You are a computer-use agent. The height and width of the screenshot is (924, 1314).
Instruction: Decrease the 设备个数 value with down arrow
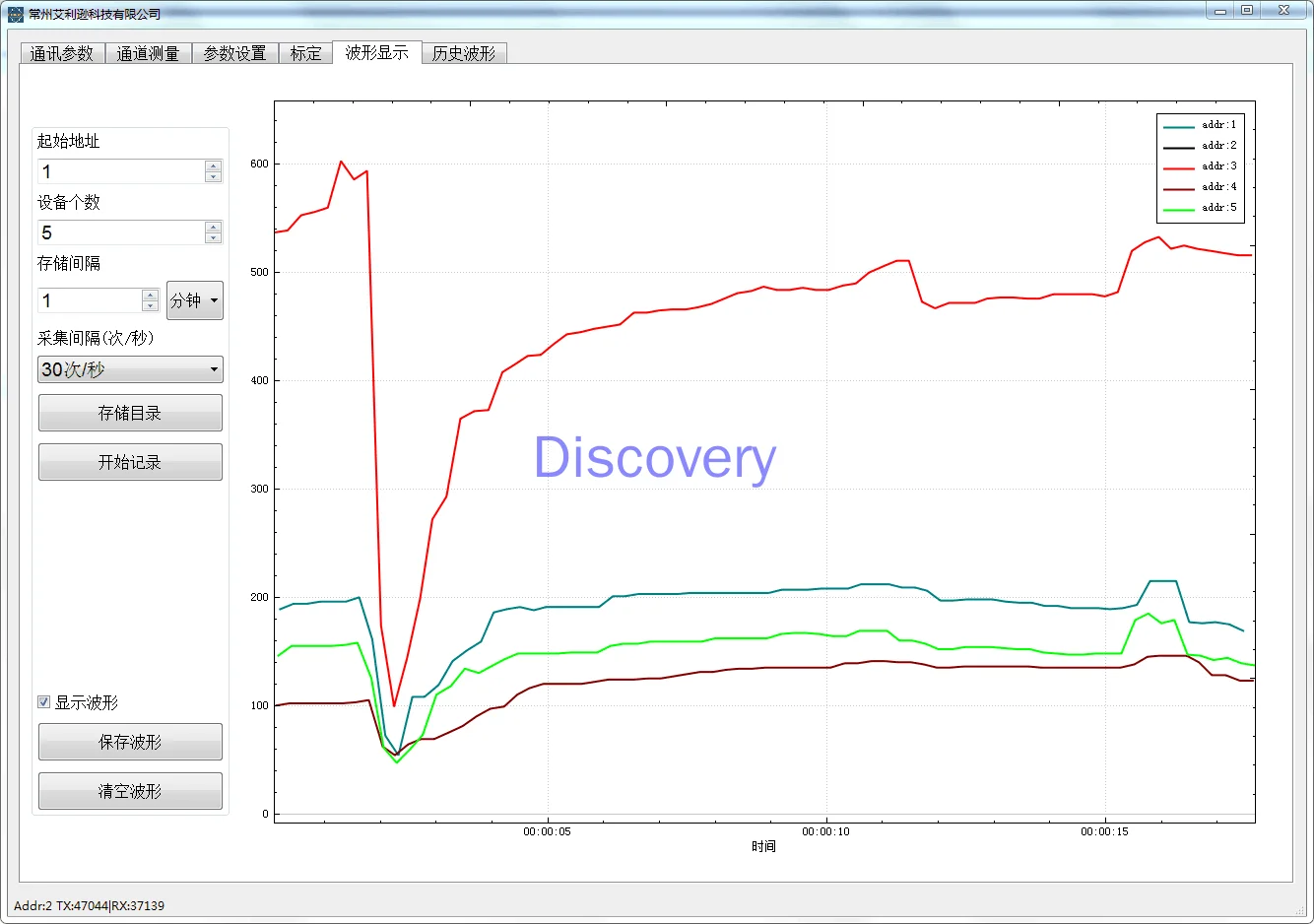[213, 238]
